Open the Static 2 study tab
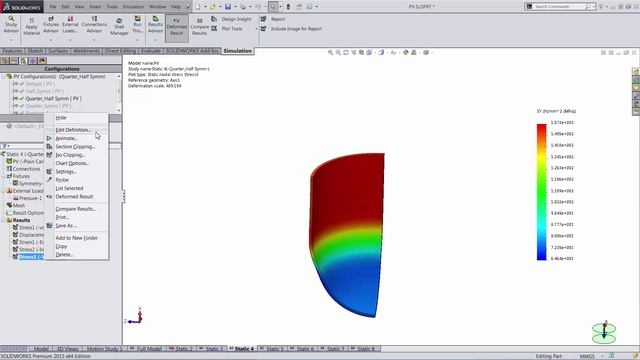Viewport: 640px width, 360px height. coord(180,349)
